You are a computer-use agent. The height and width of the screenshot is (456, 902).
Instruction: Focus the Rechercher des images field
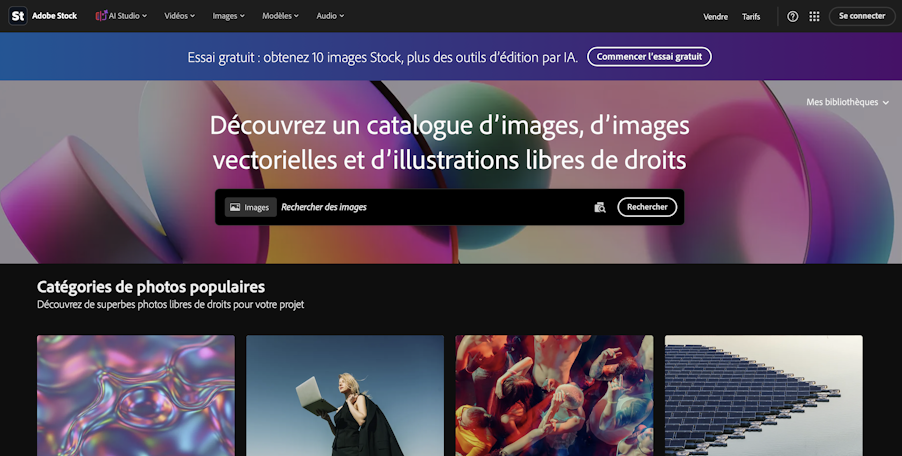(x=434, y=207)
